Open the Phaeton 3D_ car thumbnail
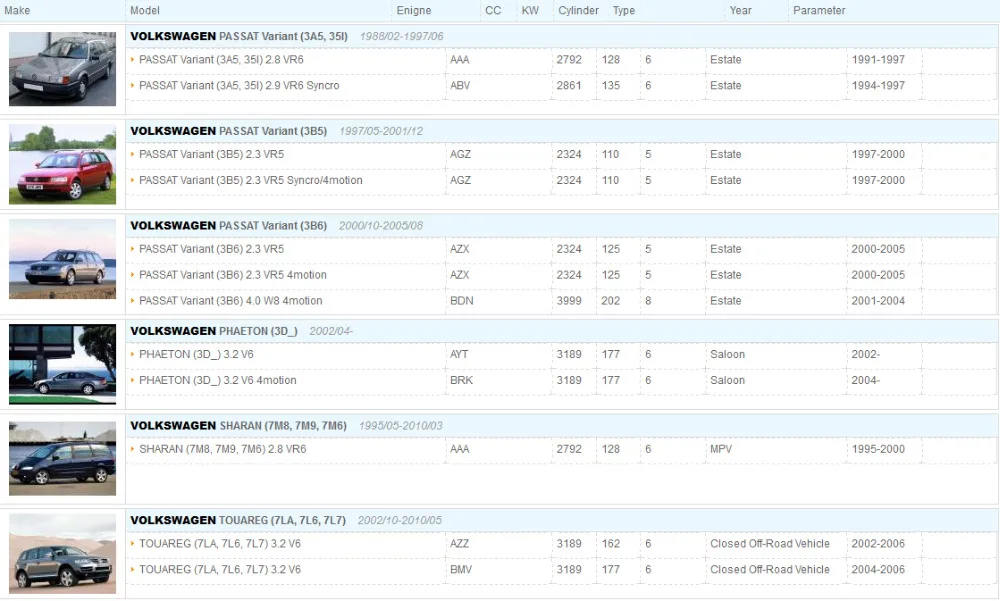Screen dimensions: 1000x601 pyautogui.click(x=62, y=364)
